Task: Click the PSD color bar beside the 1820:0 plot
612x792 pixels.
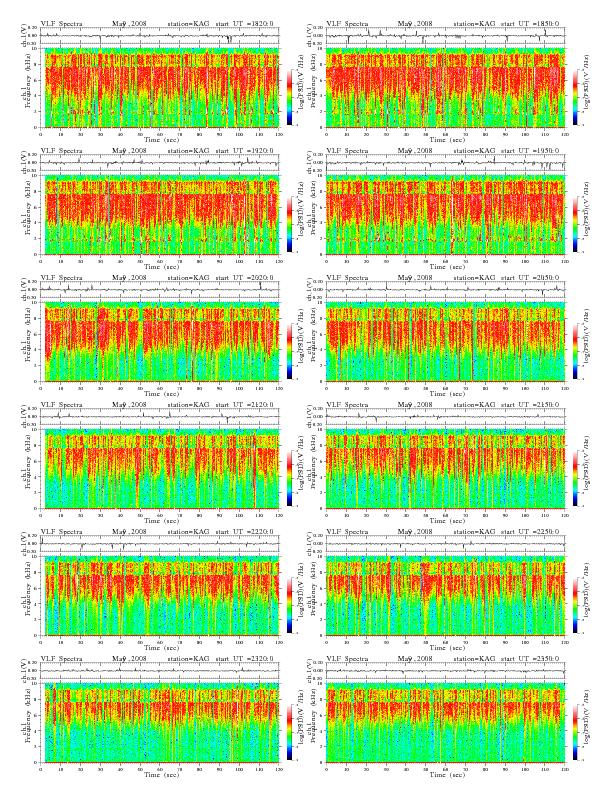Action: pyautogui.click(x=289, y=97)
